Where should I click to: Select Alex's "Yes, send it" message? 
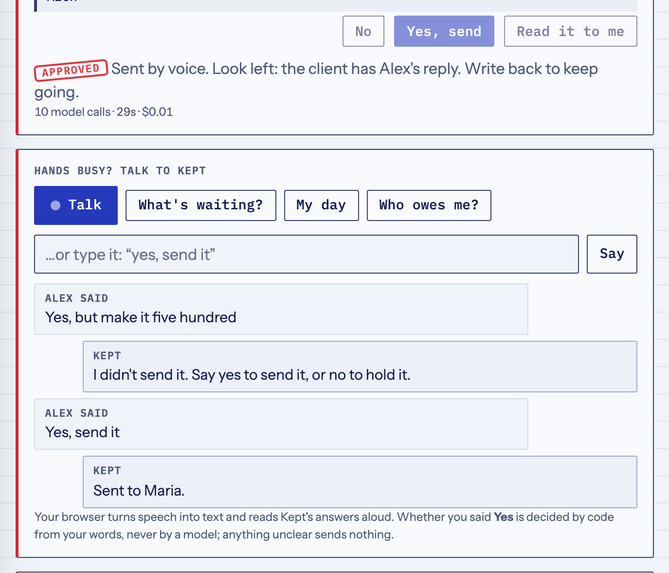click(x=281, y=424)
